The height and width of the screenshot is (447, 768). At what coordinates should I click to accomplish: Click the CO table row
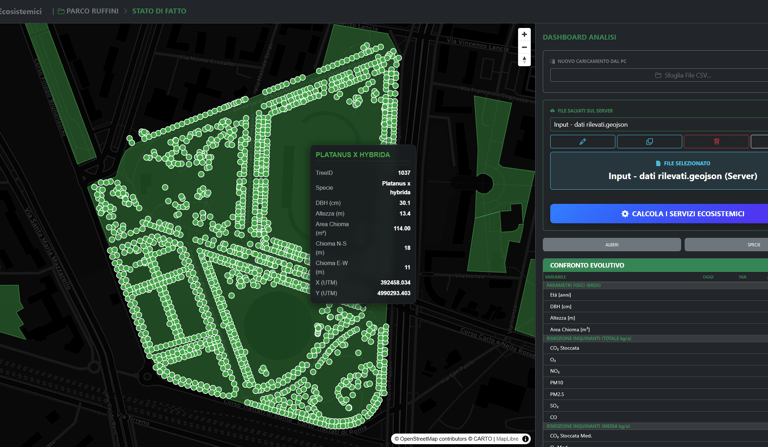pos(655,417)
